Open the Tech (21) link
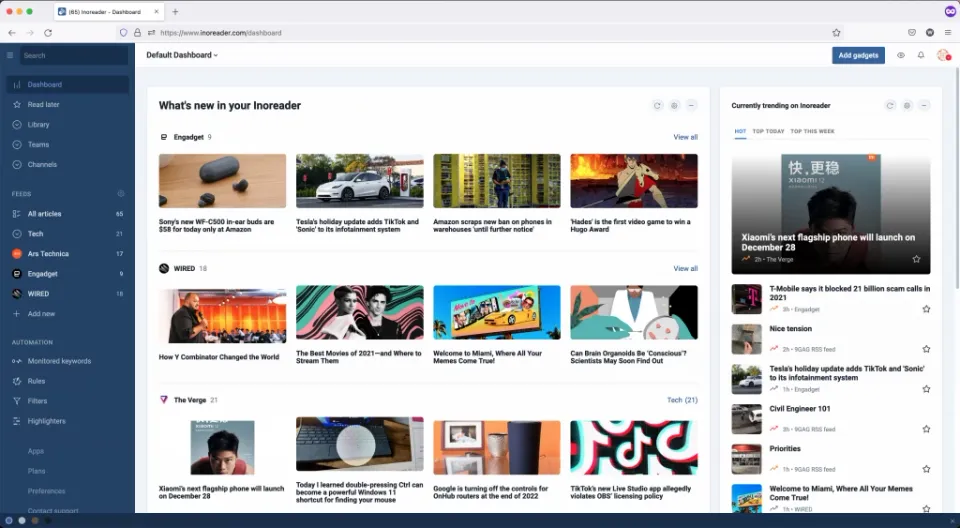The width and height of the screenshot is (960, 528). click(682, 400)
